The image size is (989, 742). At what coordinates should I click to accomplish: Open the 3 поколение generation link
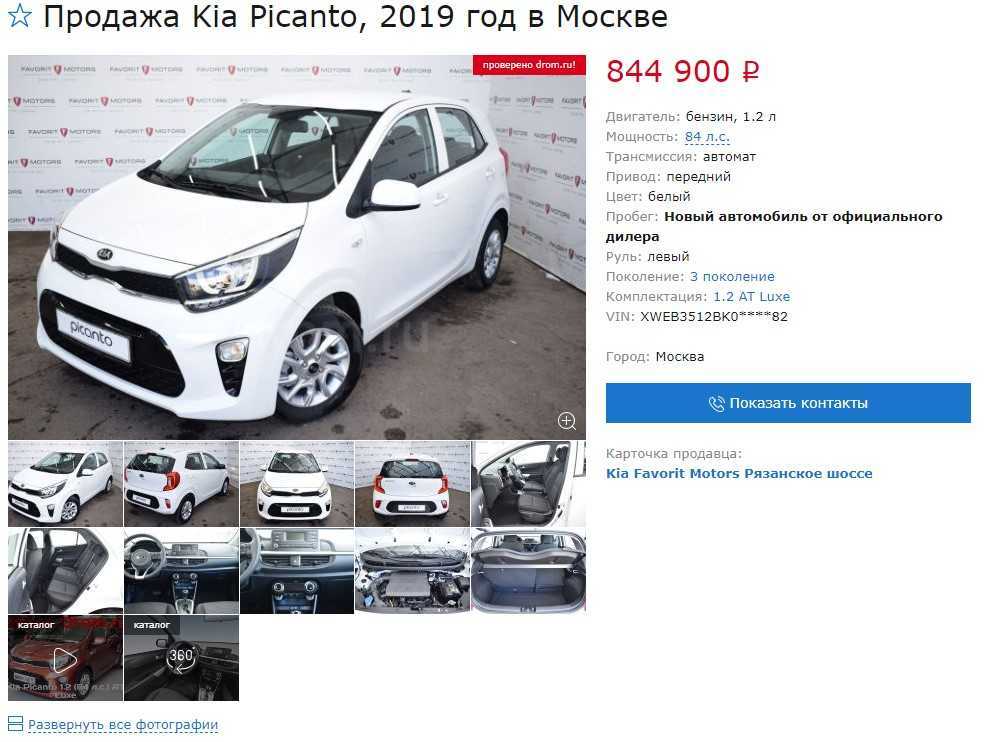[732, 276]
